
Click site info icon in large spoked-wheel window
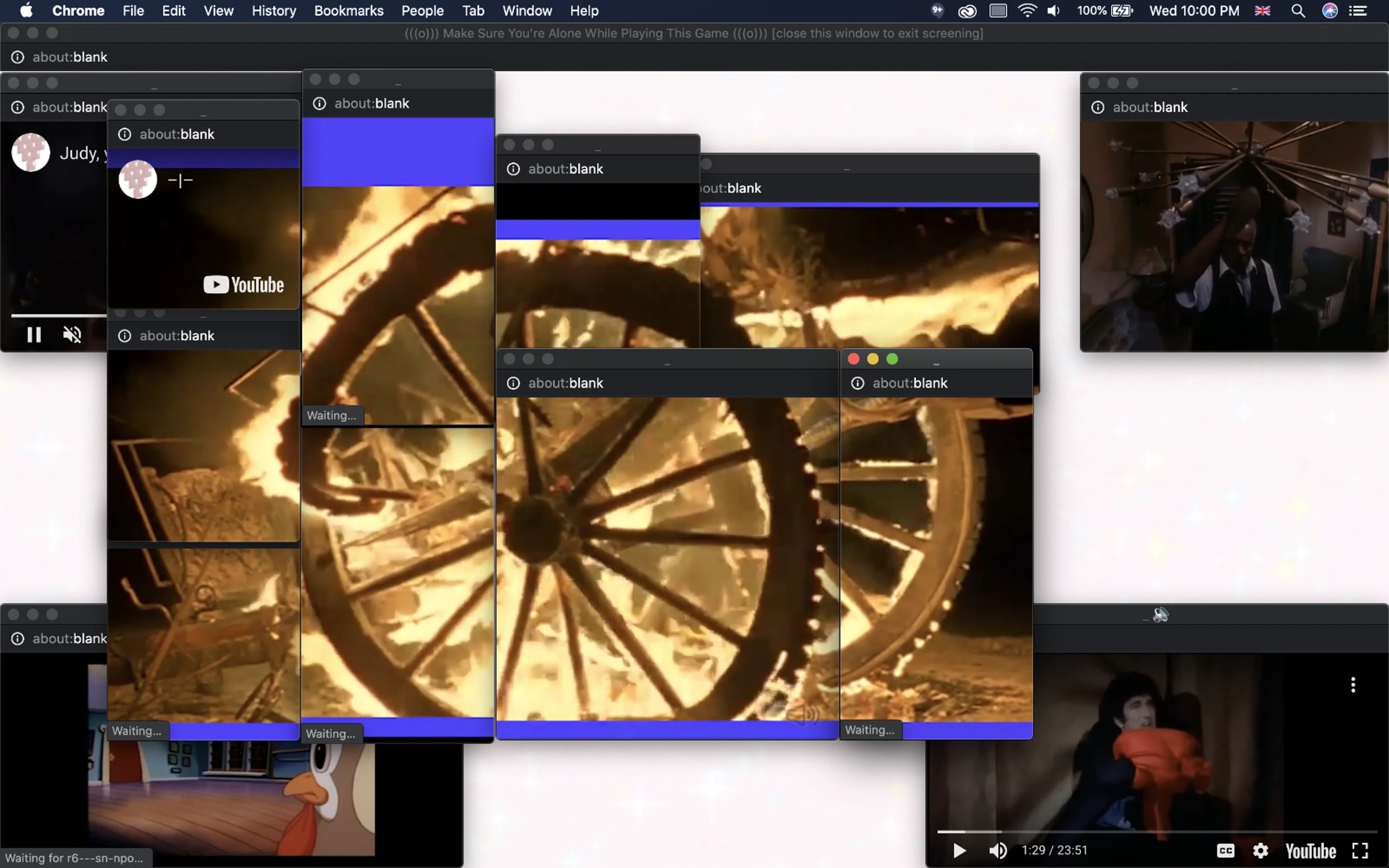point(513,383)
